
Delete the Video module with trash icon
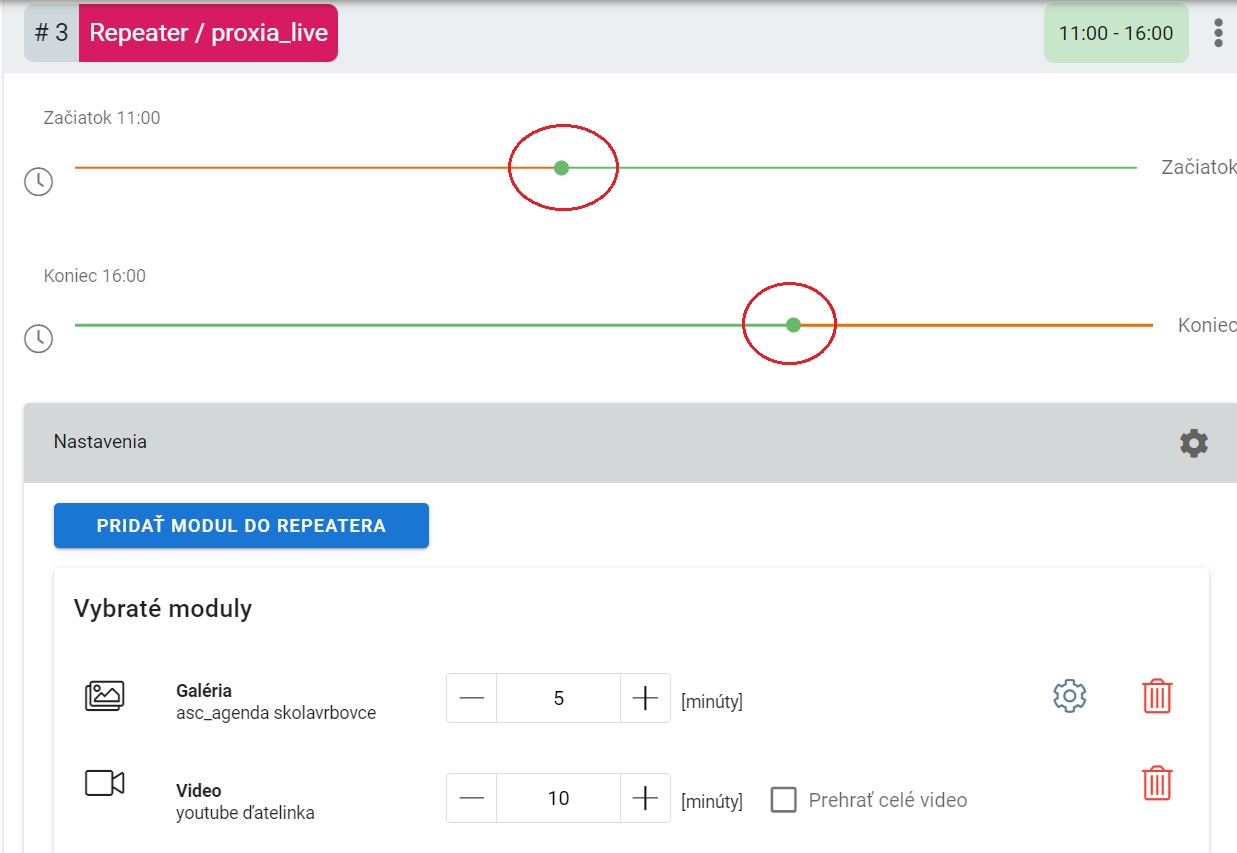[x=1157, y=783]
